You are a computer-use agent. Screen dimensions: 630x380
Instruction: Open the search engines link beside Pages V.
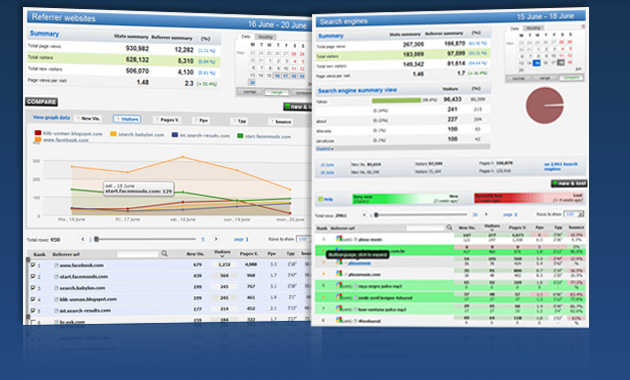[x=561, y=166]
